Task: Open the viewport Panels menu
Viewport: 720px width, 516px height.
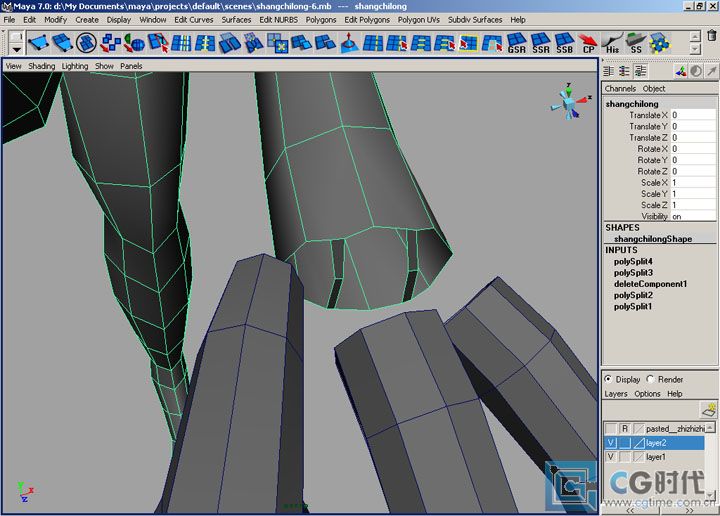Action: (x=131, y=66)
